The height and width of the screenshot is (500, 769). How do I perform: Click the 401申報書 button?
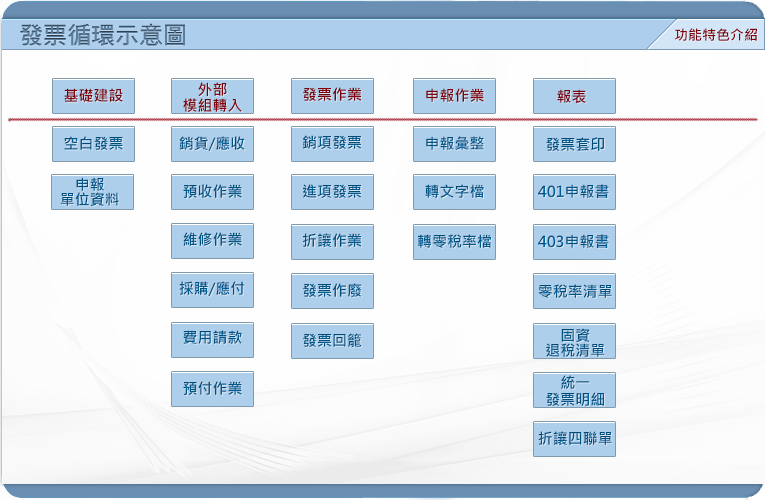(574, 192)
